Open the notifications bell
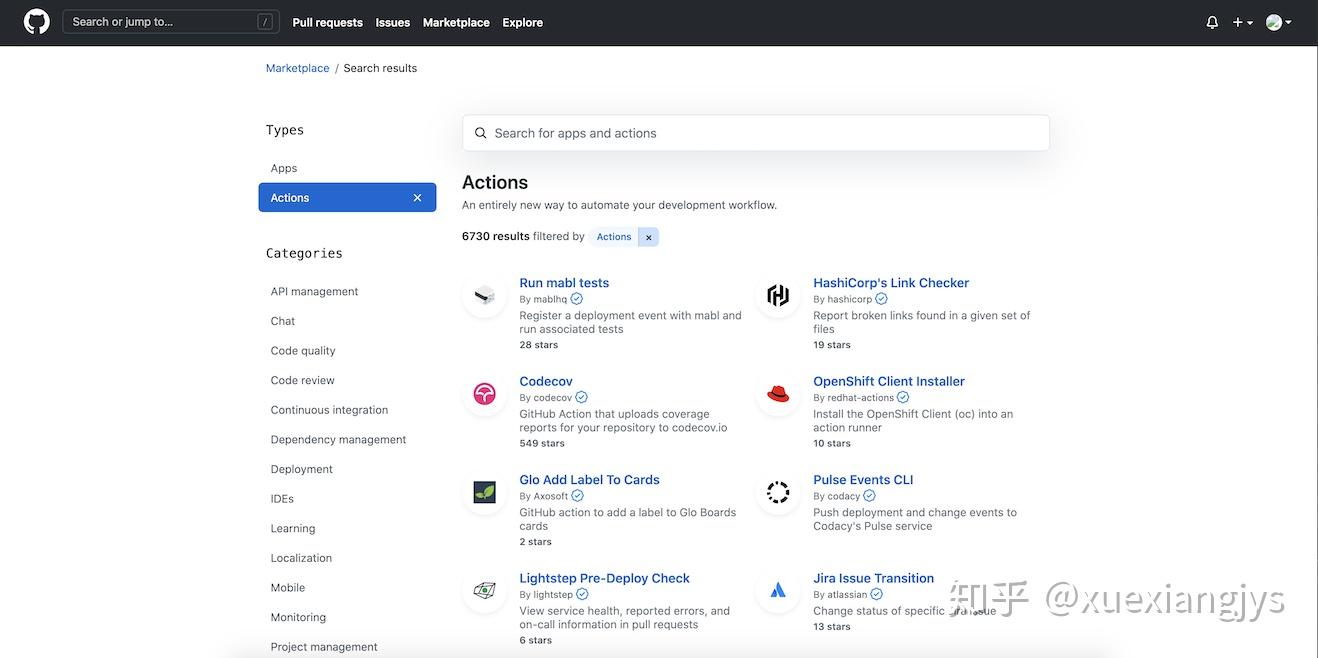The width and height of the screenshot is (1318, 658). [x=1212, y=22]
